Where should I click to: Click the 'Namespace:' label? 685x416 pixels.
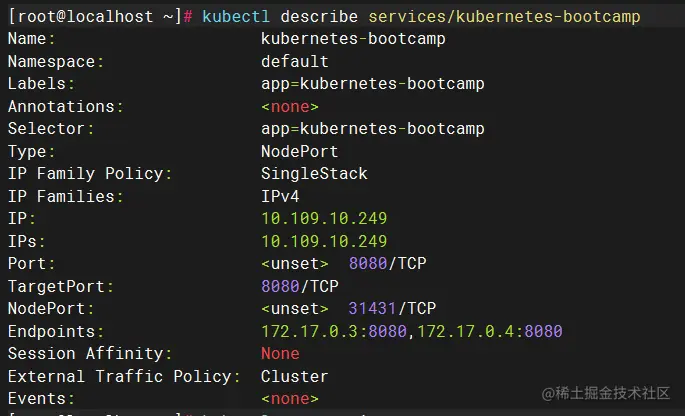(56, 62)
